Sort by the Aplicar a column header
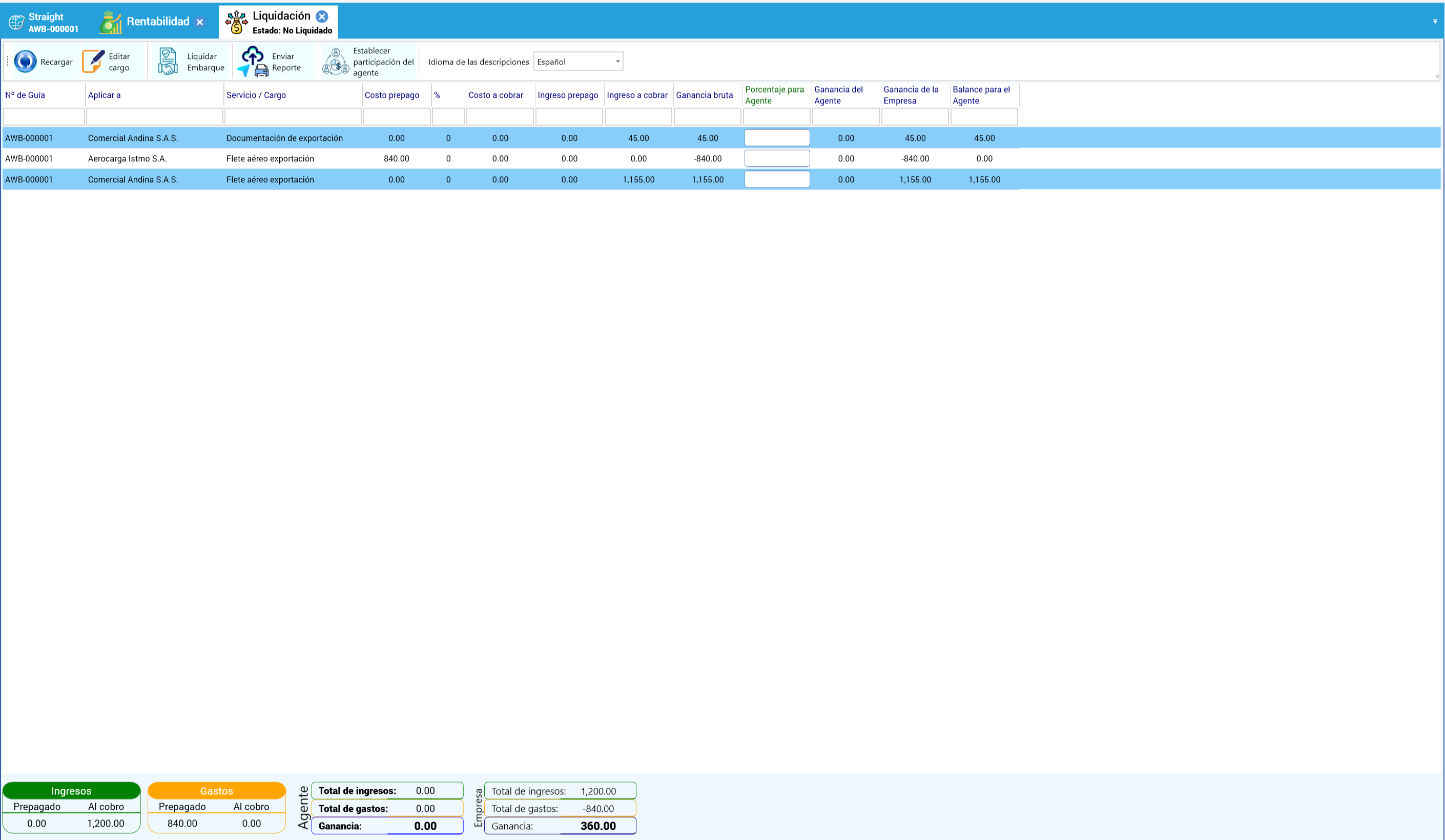This screenshot has width=1445, height=840. (105, 95)
